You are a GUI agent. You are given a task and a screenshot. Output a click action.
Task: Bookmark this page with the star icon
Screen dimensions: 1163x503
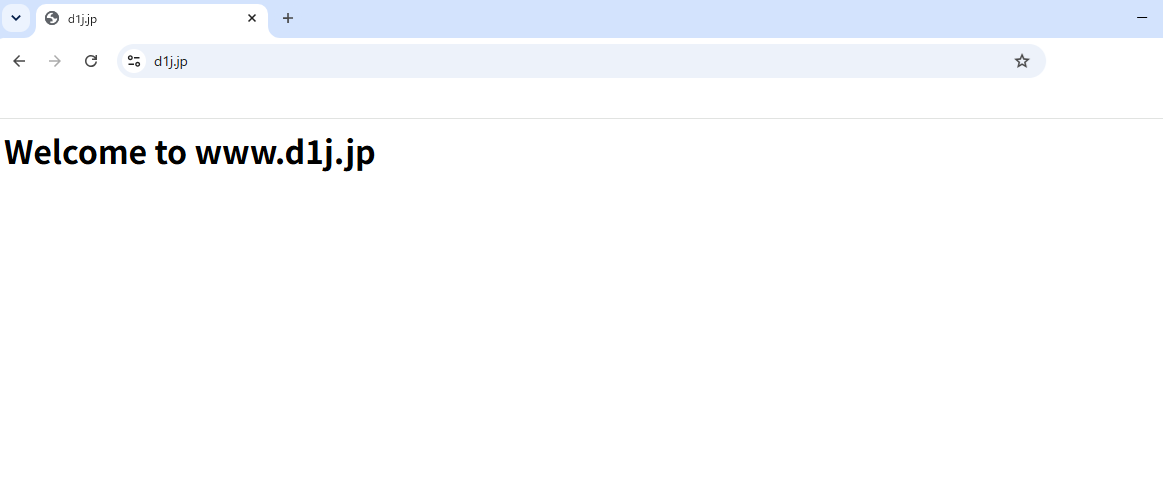click(x=1022, y=61)
